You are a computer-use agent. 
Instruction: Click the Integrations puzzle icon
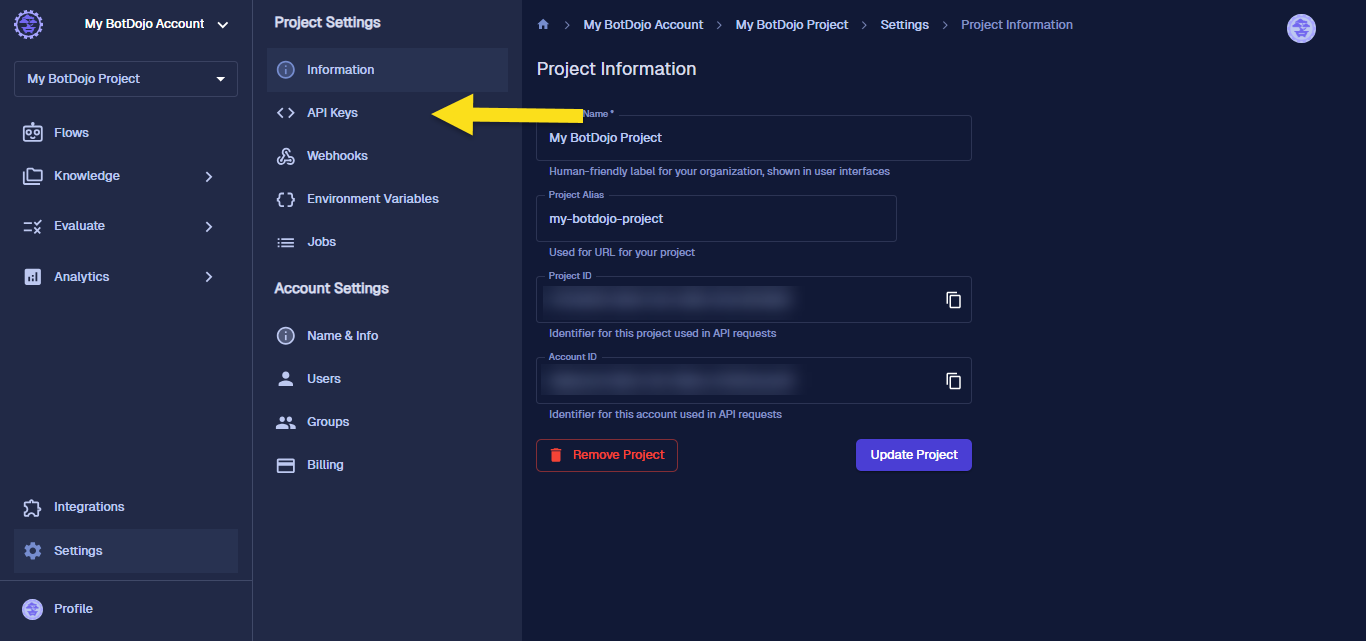coord(33,507)
